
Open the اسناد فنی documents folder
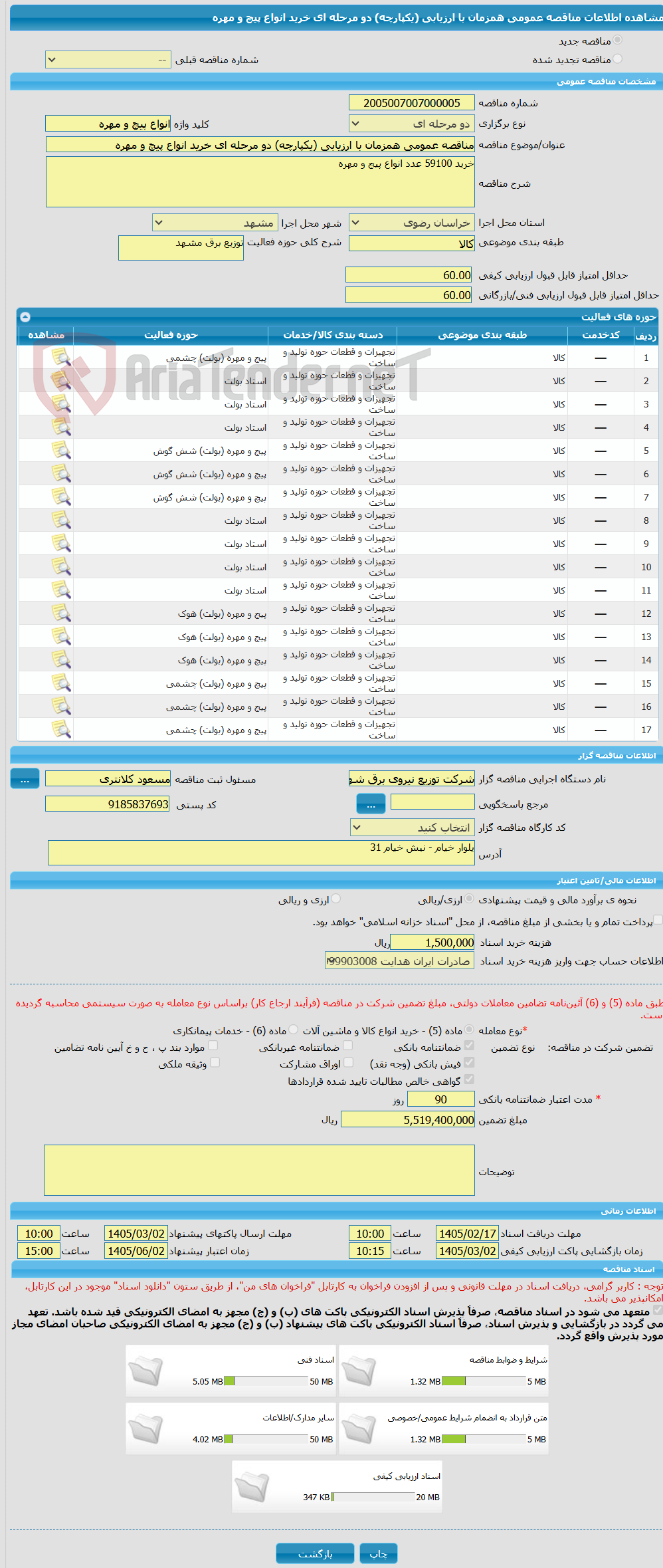coord(145,1371)
